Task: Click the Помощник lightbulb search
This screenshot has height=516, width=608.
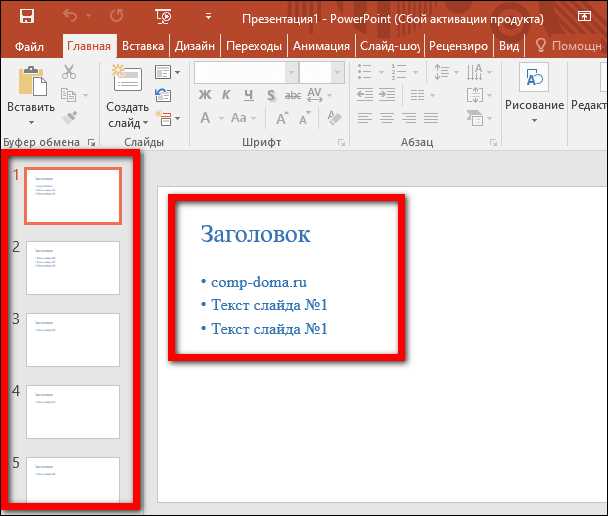Action: 568,46
